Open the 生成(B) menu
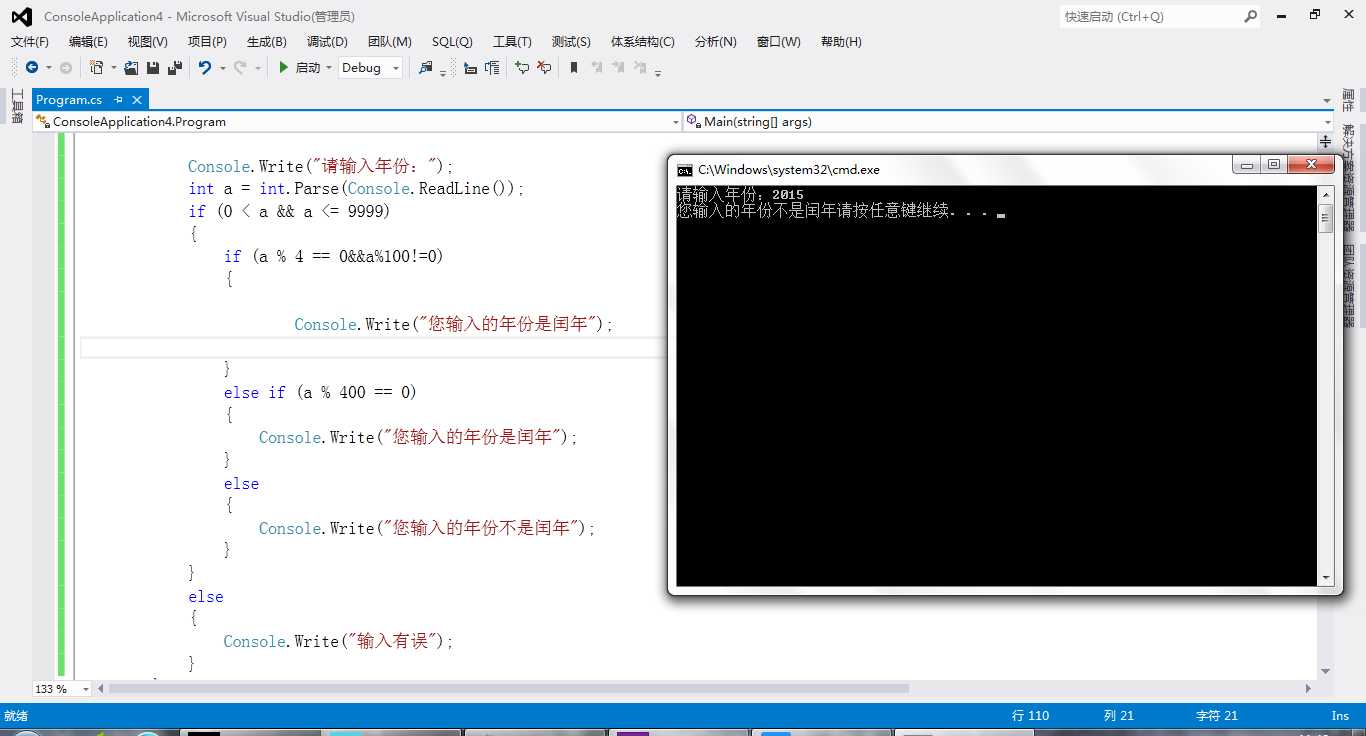 click(266, 42)
